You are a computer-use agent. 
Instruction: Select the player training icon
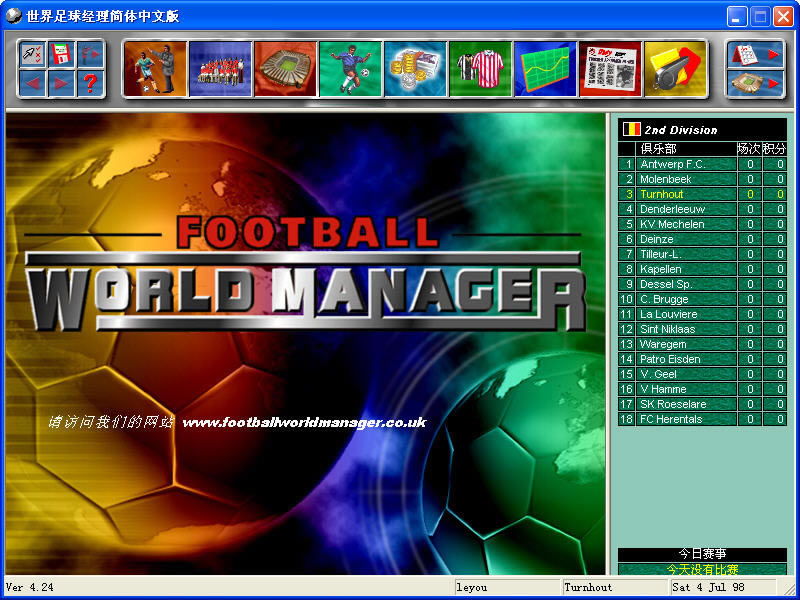coord(350,70)
